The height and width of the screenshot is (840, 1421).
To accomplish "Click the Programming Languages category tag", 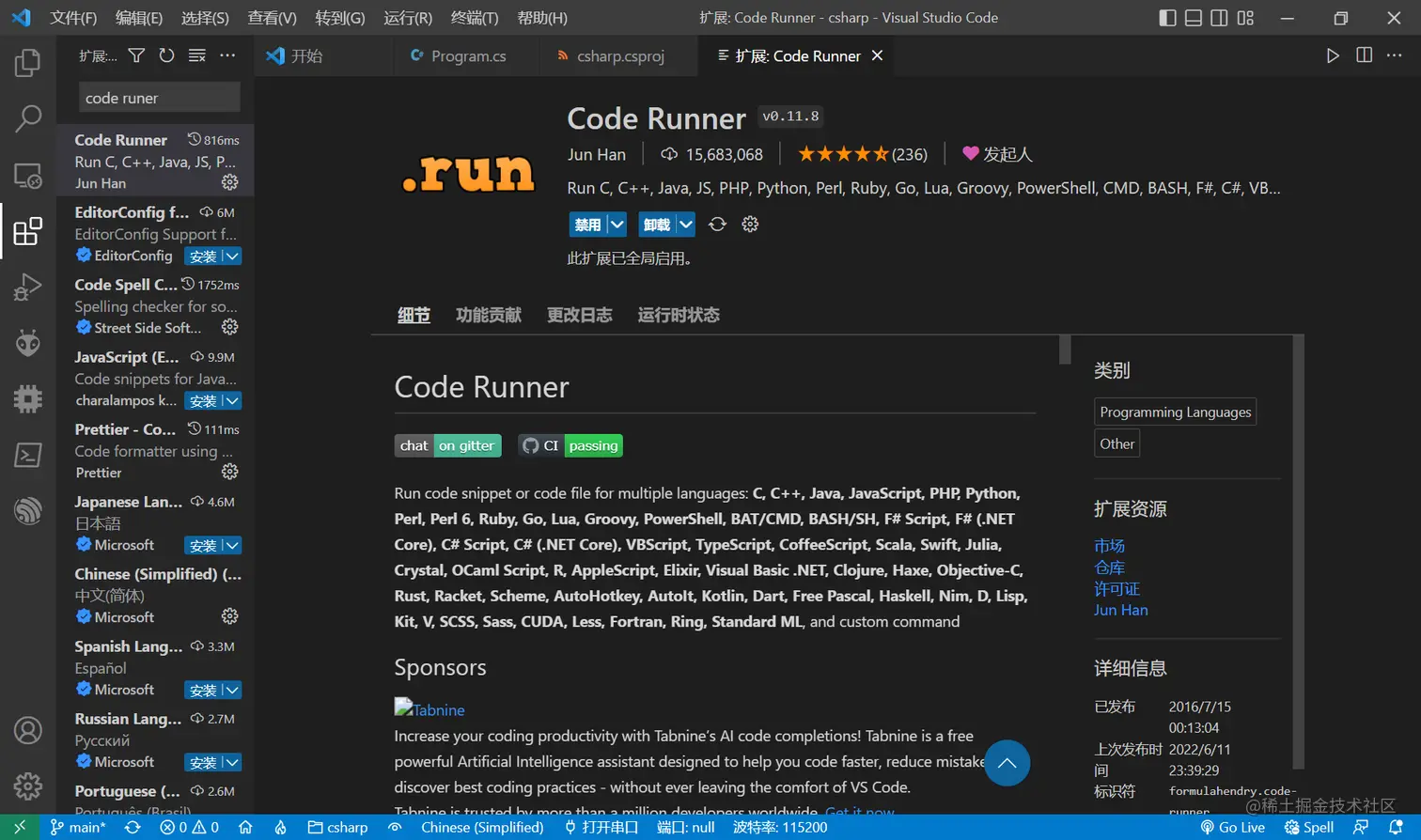I will [x=1175, y=412].
